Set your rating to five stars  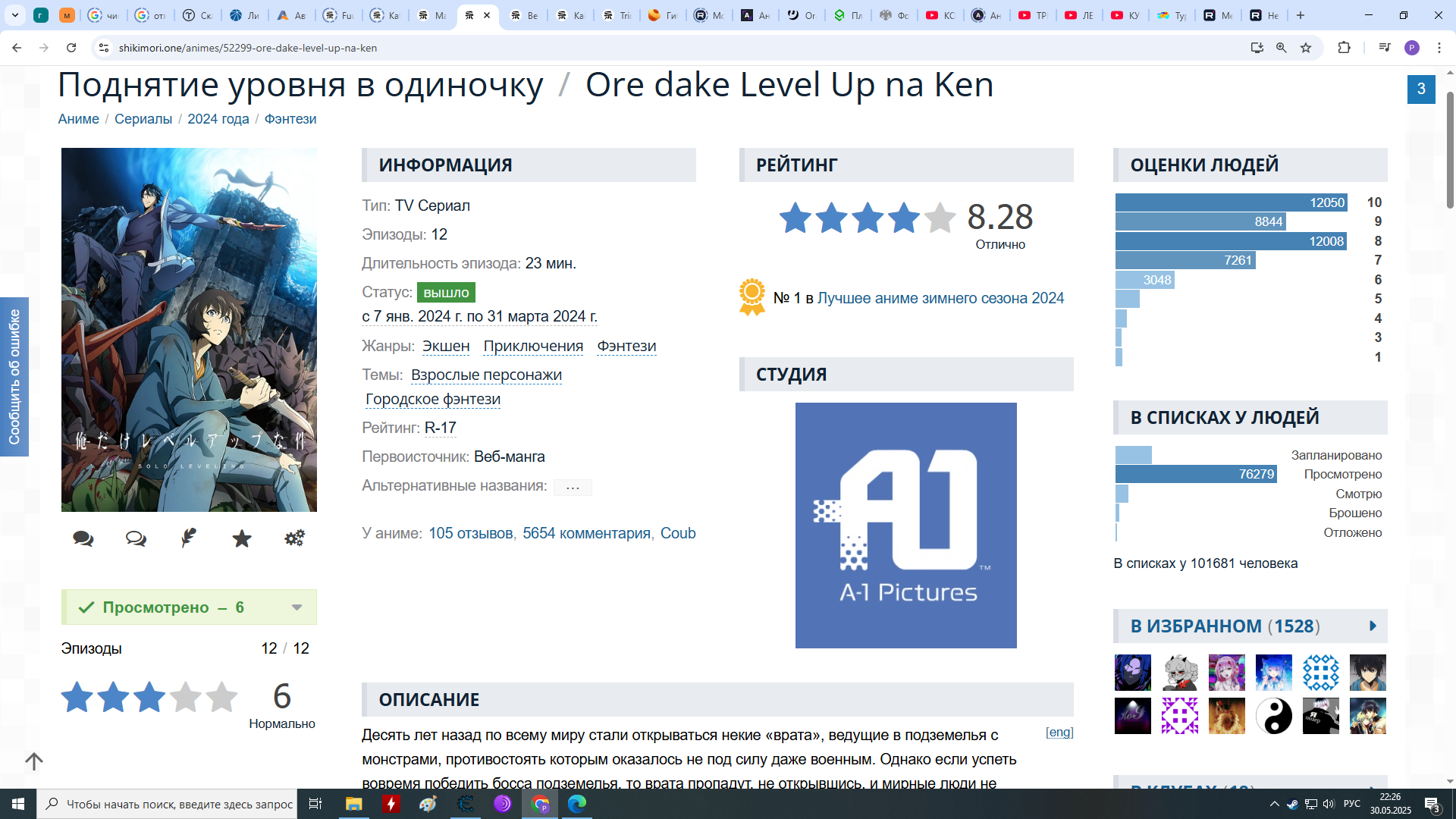[222, 697]
